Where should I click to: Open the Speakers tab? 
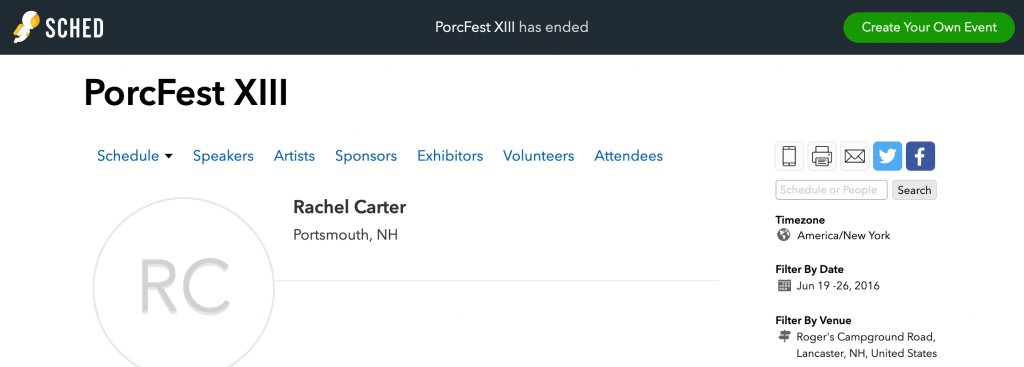[223, 156]
